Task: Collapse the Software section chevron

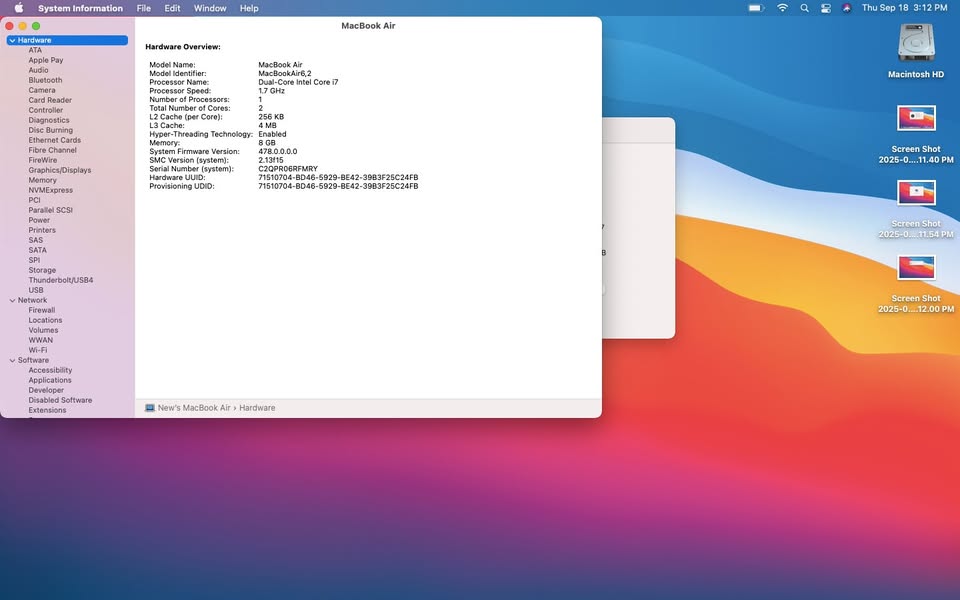Action: (12, 360)
